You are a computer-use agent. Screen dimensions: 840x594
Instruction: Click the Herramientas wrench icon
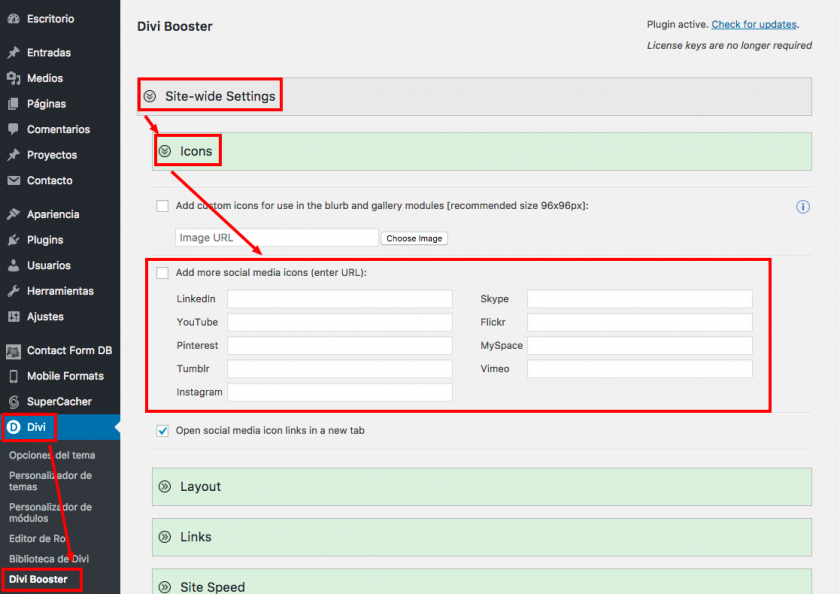coord(13,291)
